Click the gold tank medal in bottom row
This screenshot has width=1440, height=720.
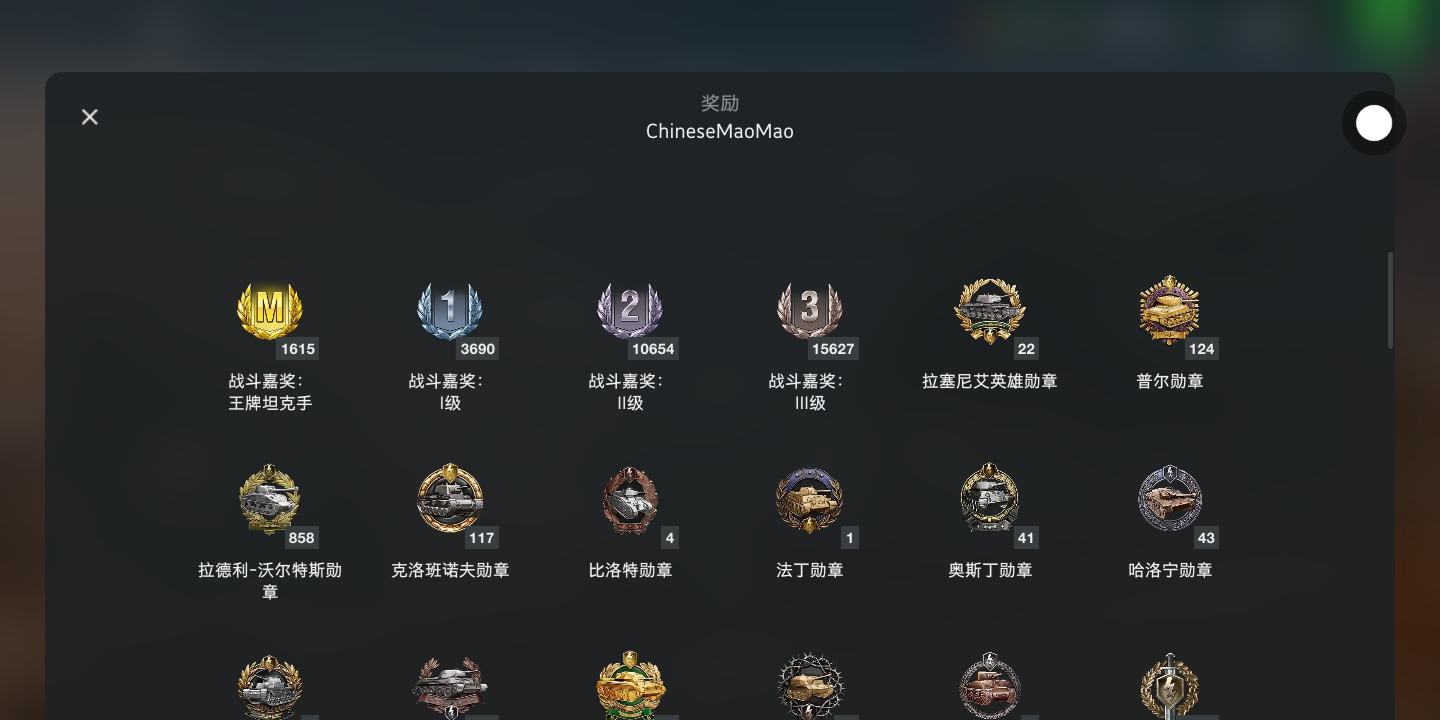630,685
